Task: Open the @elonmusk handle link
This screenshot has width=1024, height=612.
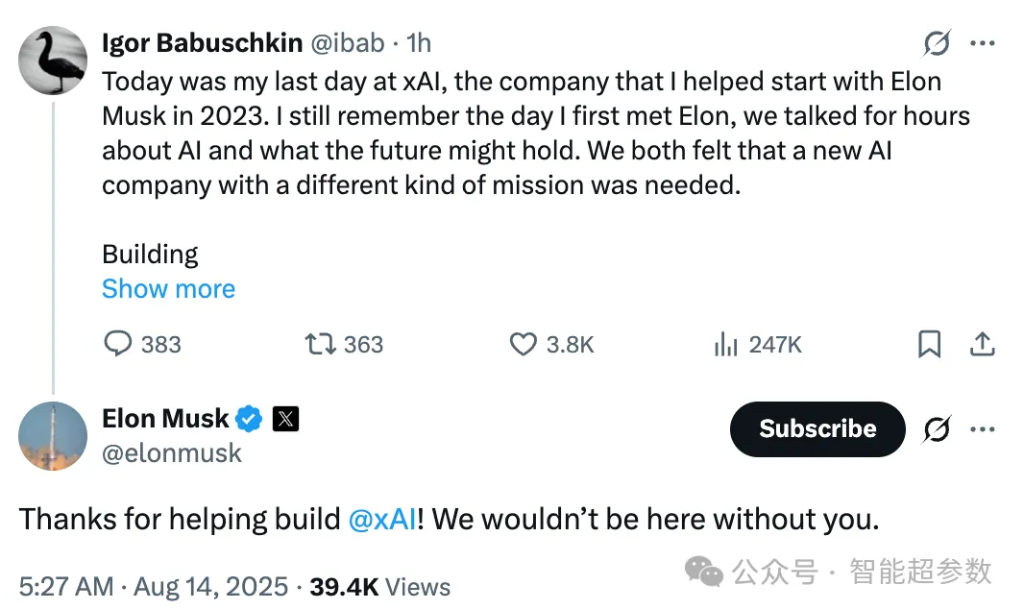Action: coord(172,453)
